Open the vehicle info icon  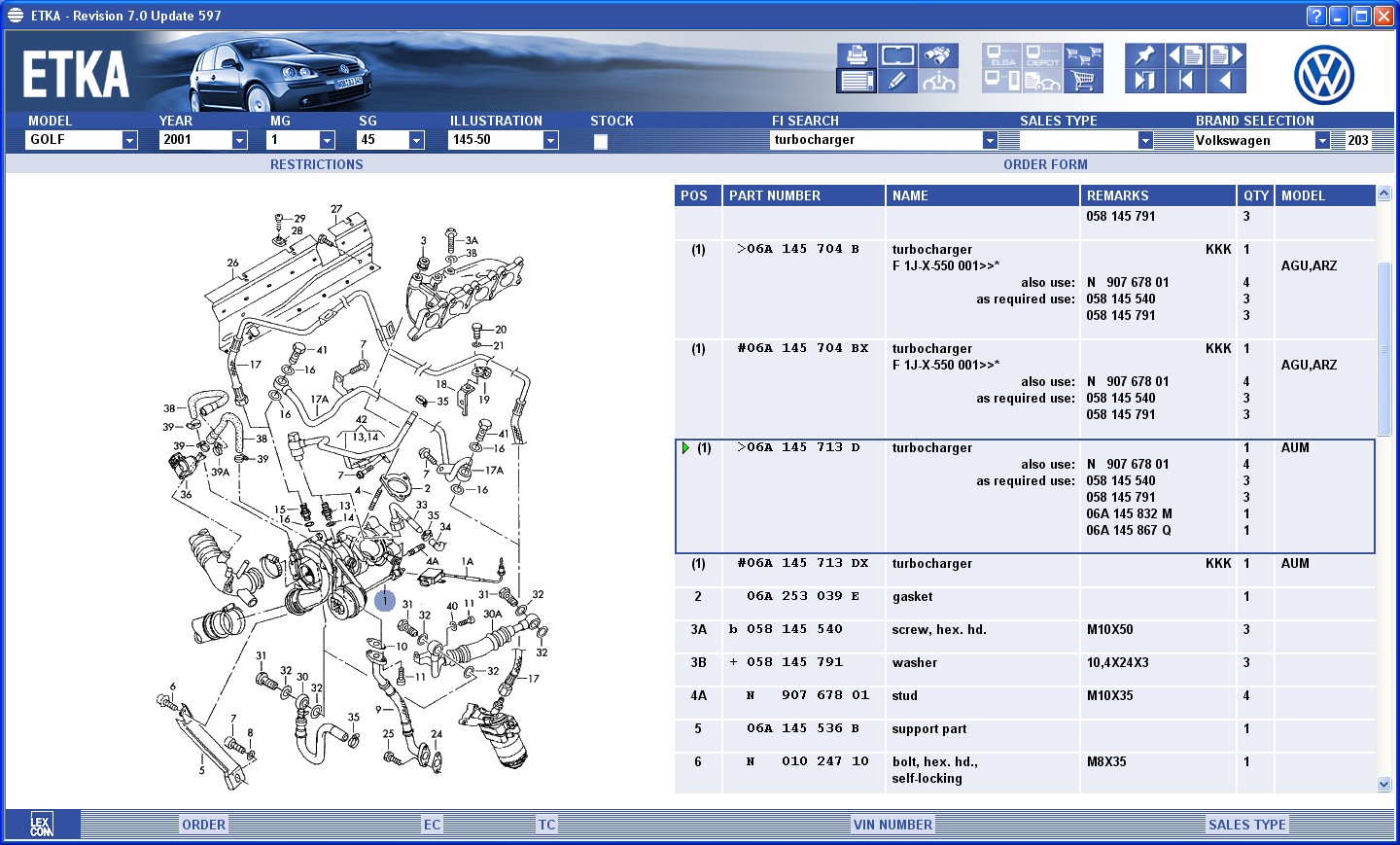(938, 81)
